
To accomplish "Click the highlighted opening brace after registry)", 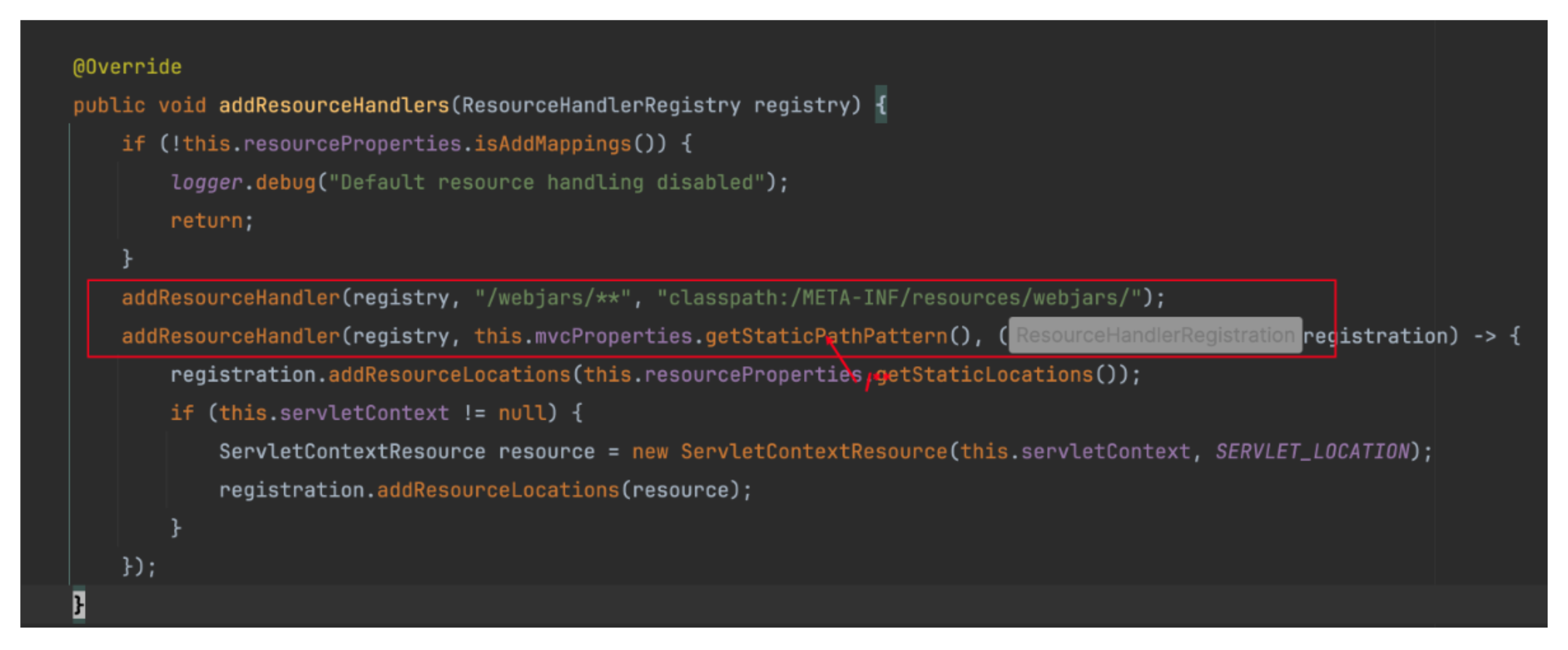I will click(x=881, y=105).
